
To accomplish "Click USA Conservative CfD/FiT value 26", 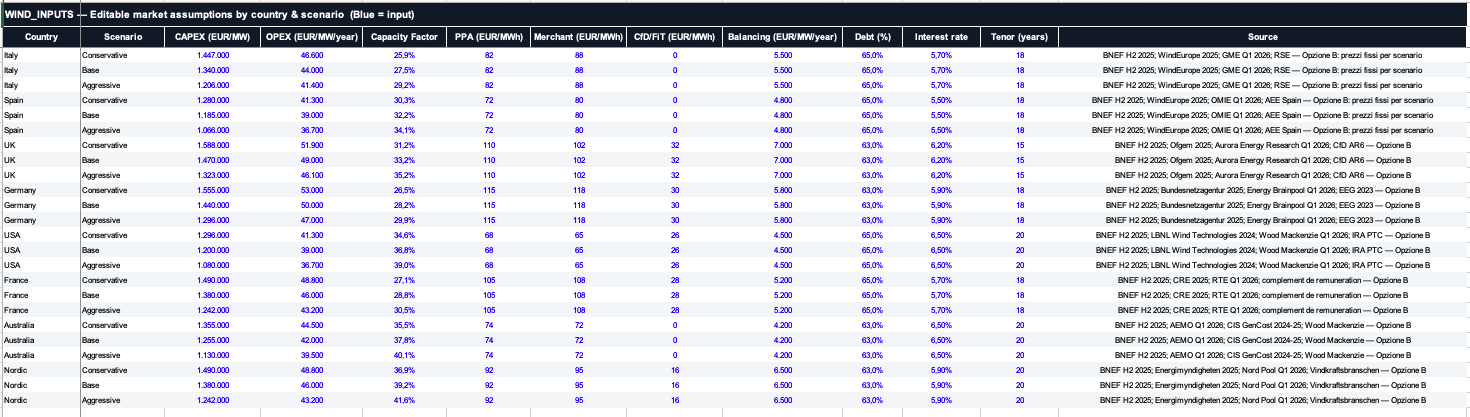I will coord(674,235).
